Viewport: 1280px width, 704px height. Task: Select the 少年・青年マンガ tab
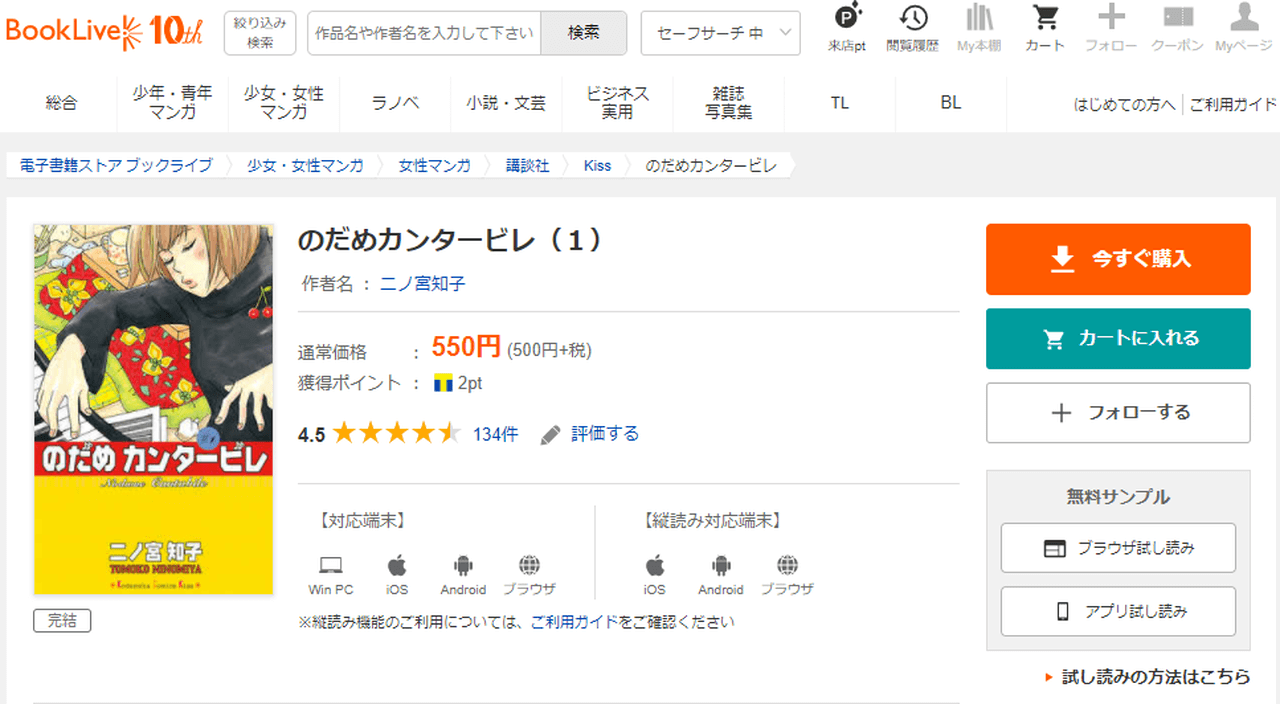coord(172,103)
